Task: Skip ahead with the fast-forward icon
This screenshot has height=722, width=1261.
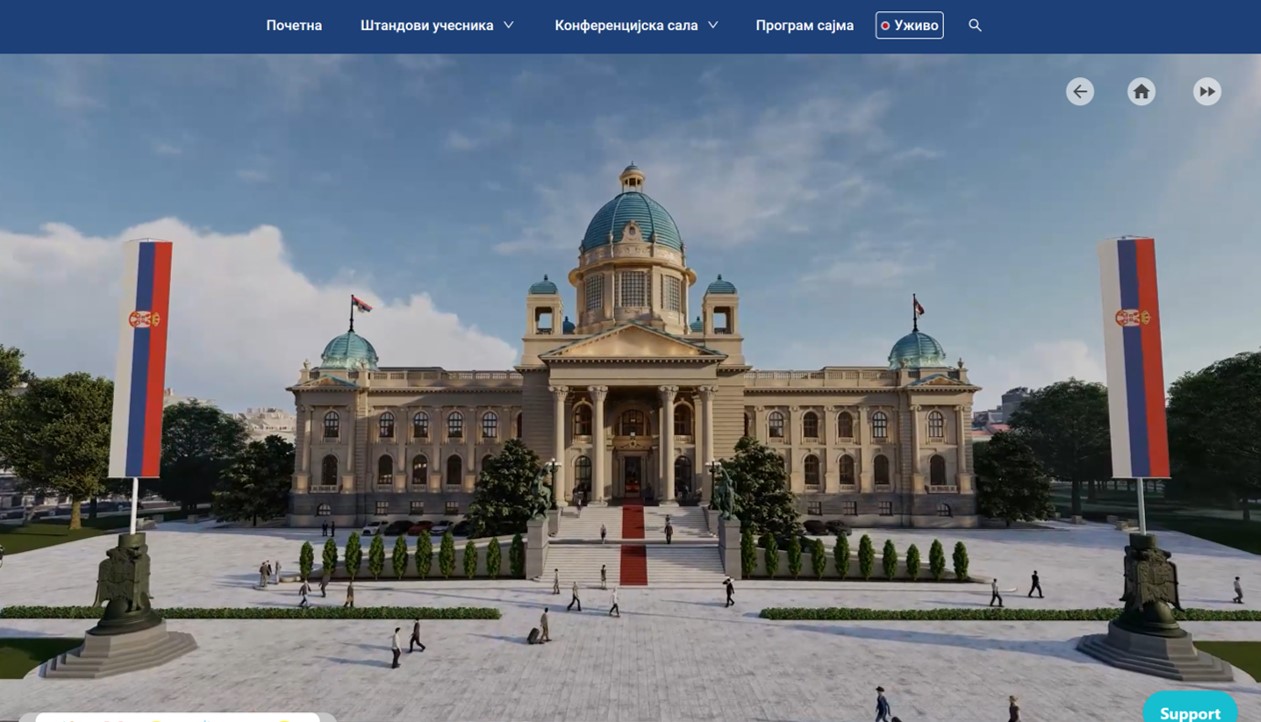Action: (1207, 92)
